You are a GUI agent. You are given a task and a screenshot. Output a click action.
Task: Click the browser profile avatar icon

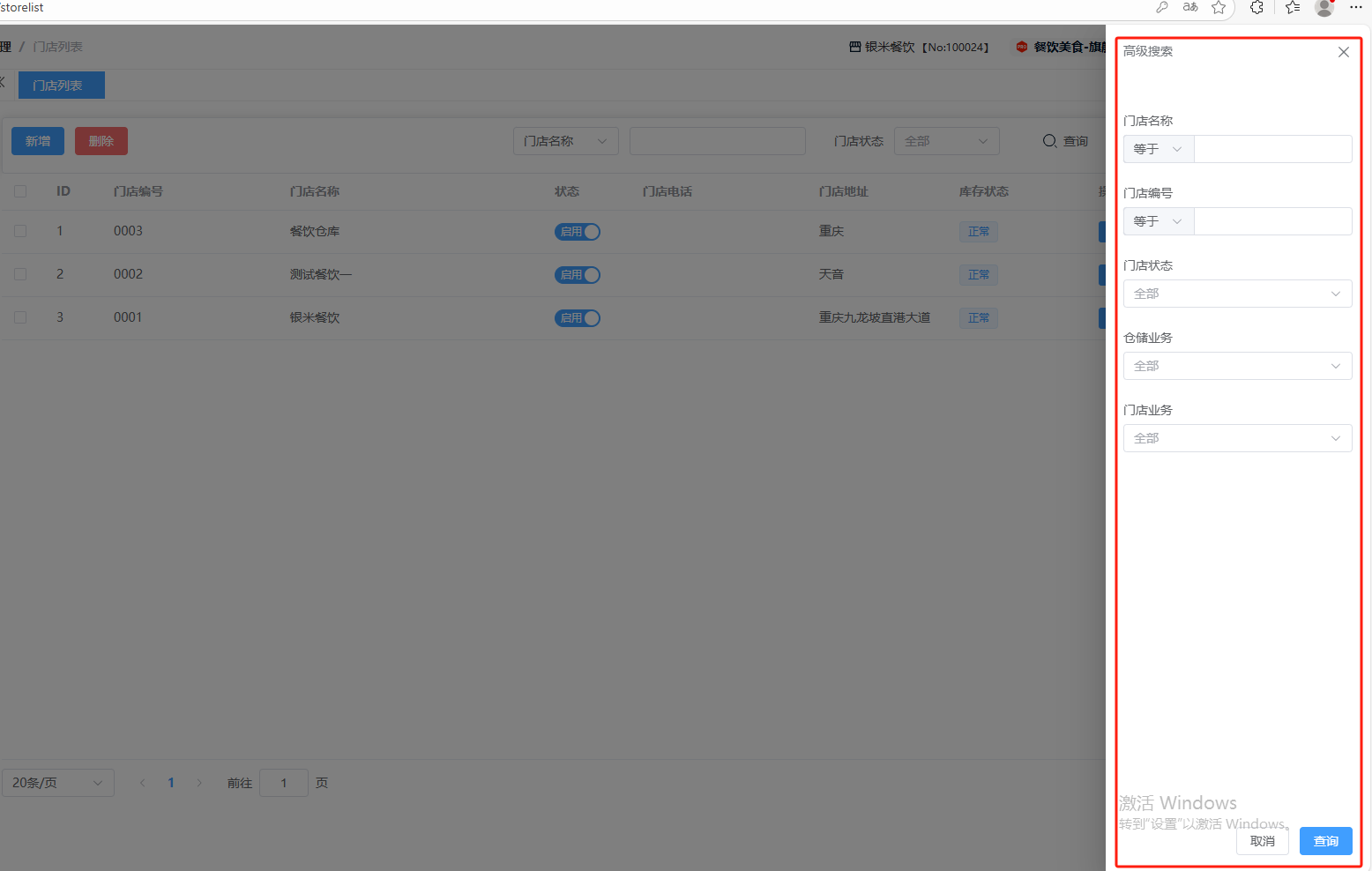point(1324,8)
